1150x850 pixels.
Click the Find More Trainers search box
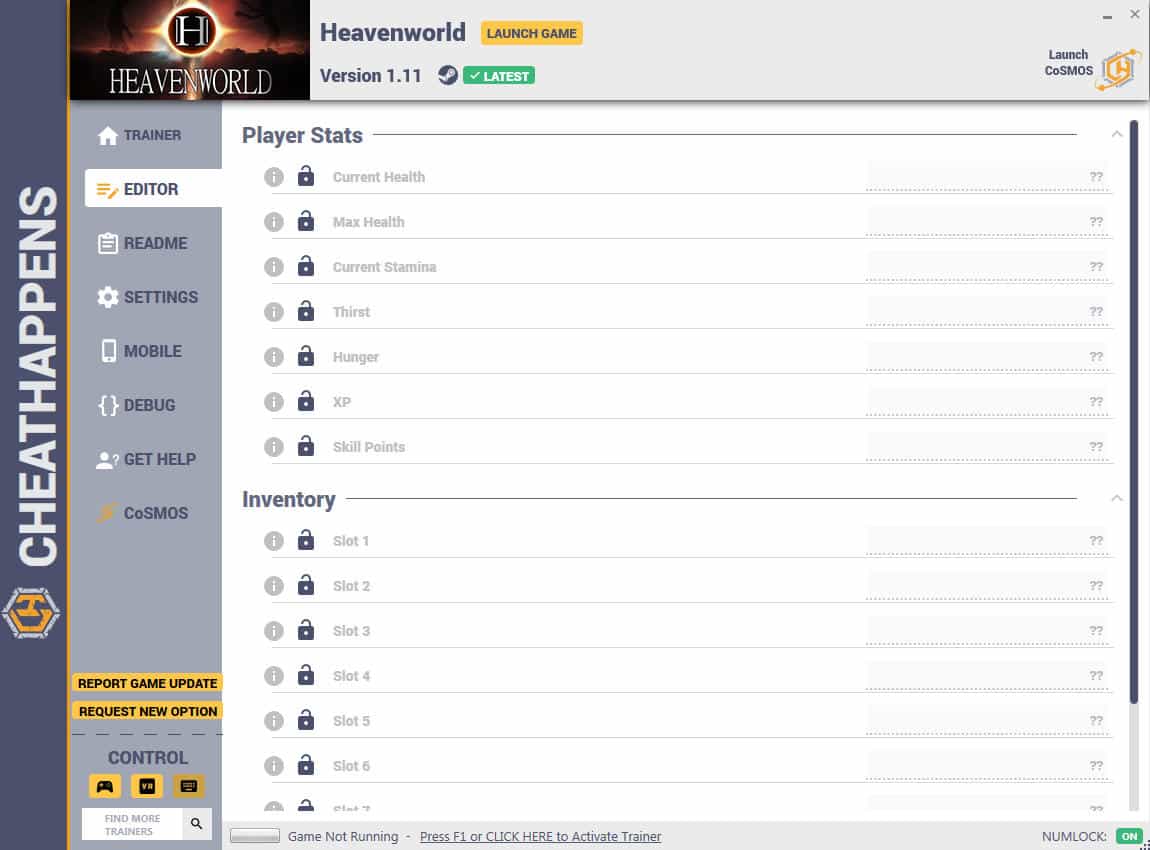pyautogui.click(x=132, y=824)
